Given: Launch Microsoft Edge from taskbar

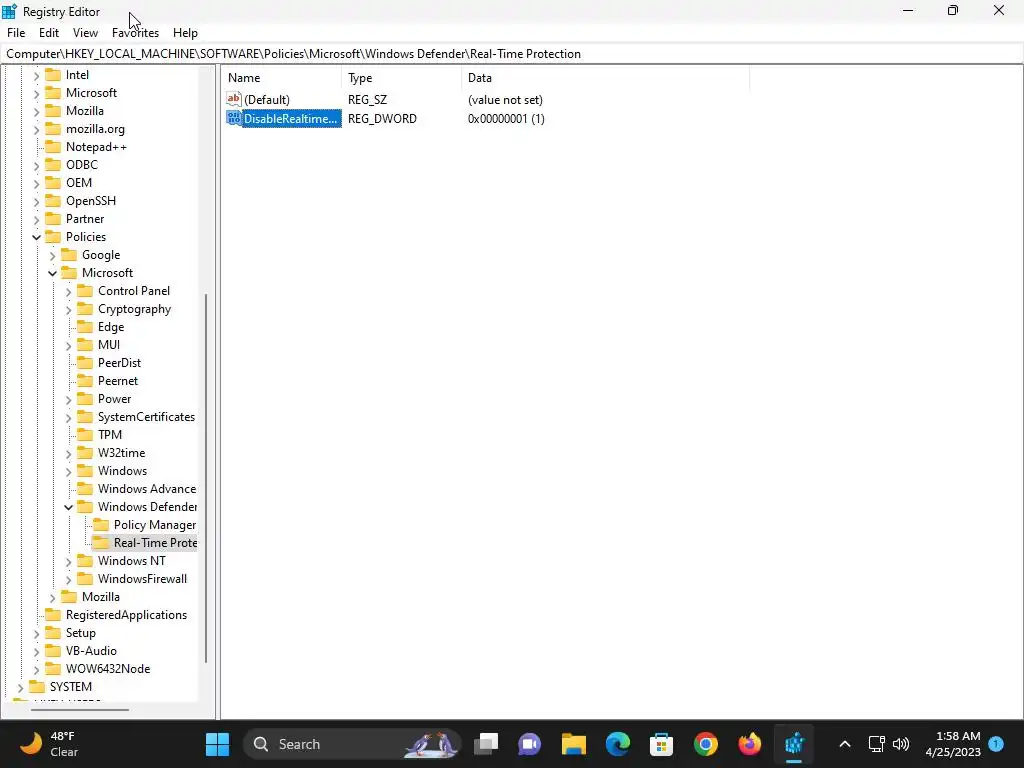Looking at the screenshot, I should coord(618,744).
